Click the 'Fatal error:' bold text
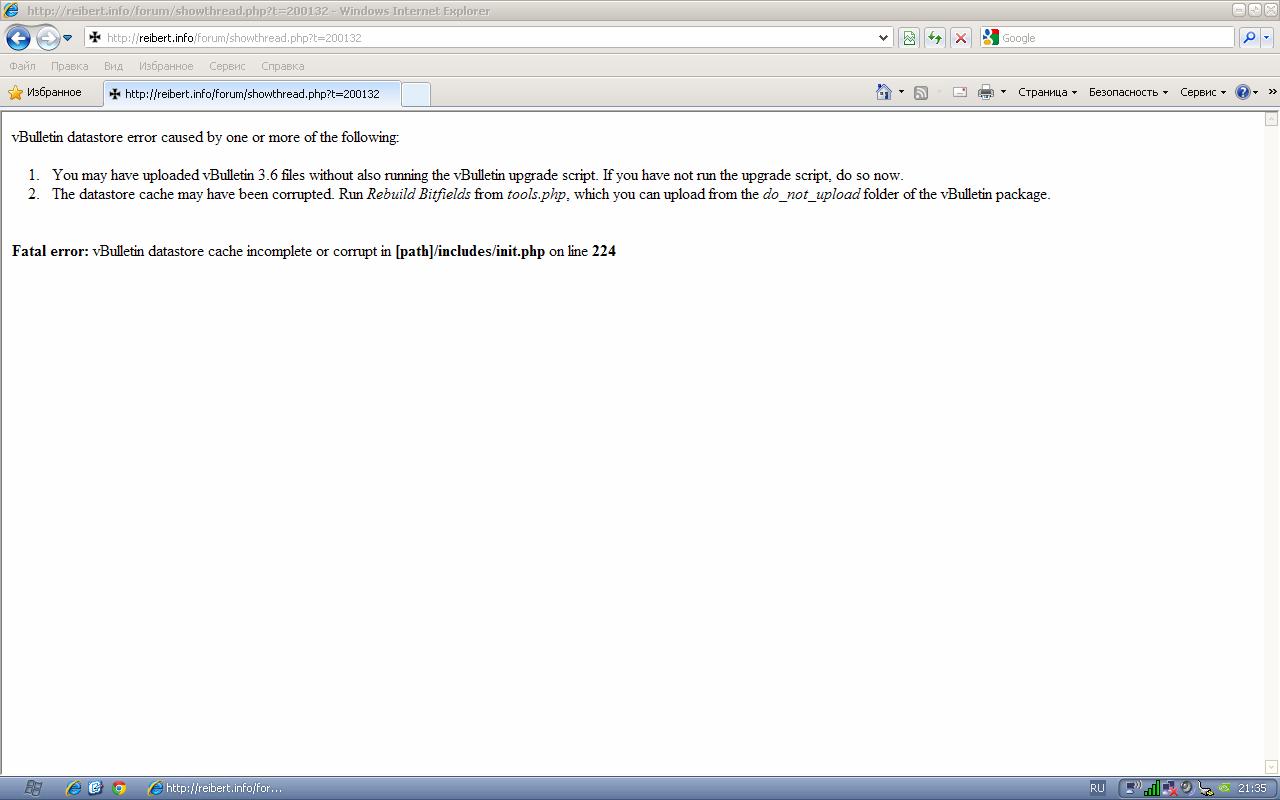1280x800 pixels. click(x=50, y=251)
